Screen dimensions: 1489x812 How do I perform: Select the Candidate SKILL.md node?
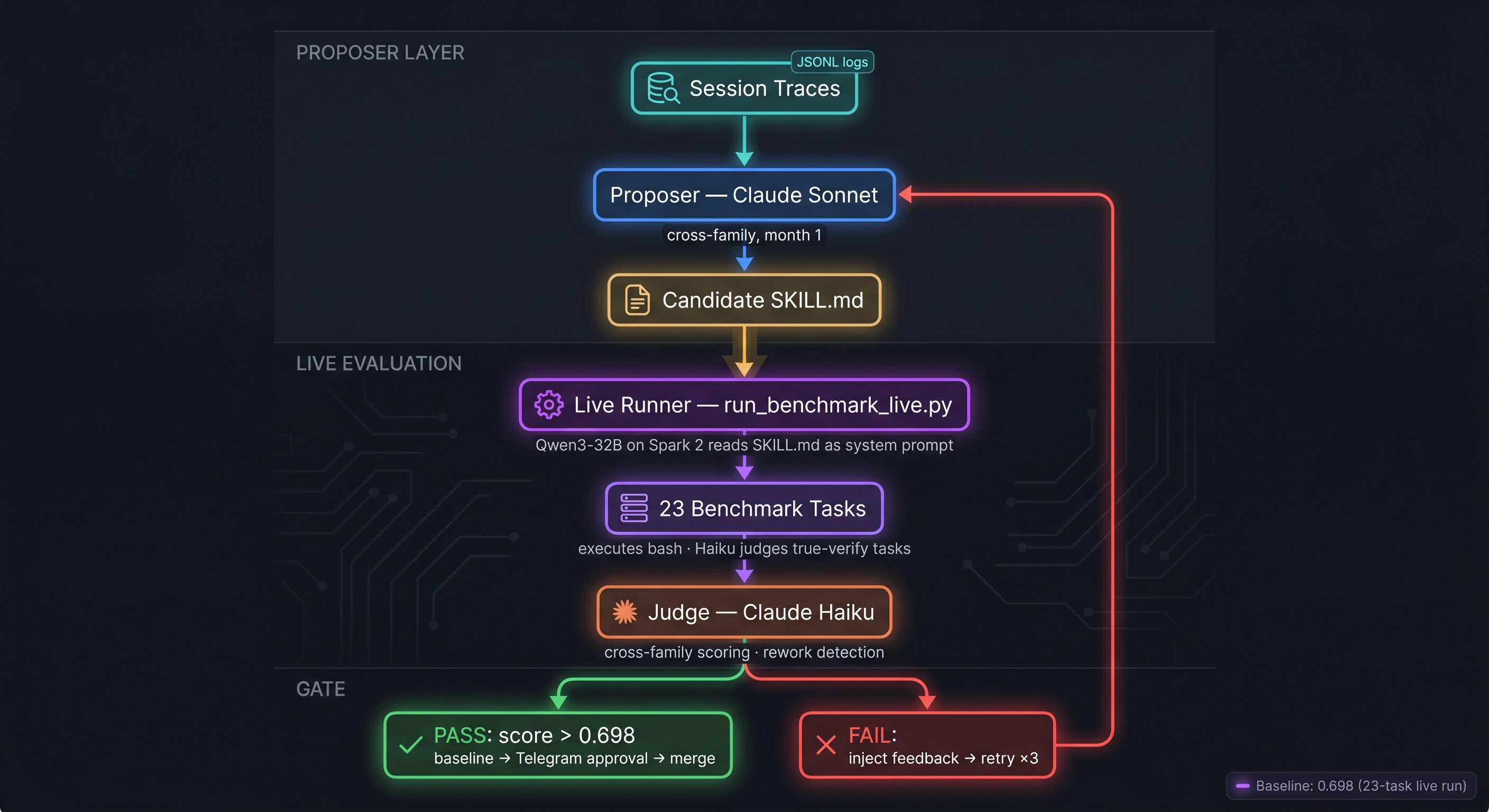744,300
